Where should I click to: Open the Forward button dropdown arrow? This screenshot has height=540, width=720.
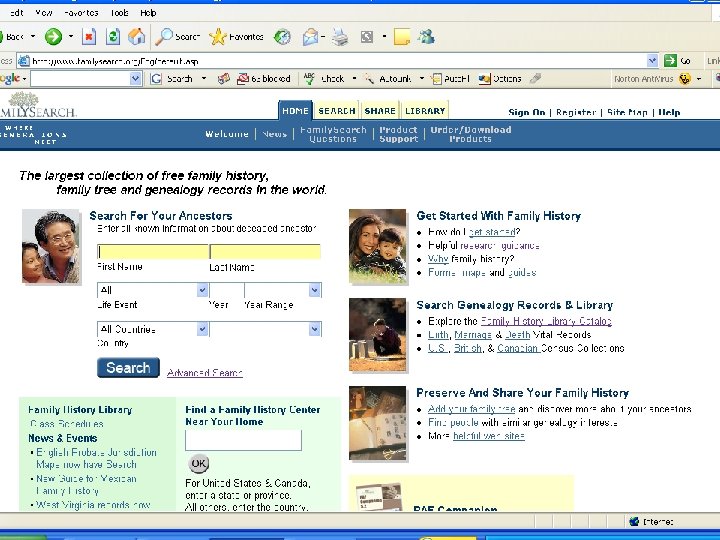coord(71,36)
